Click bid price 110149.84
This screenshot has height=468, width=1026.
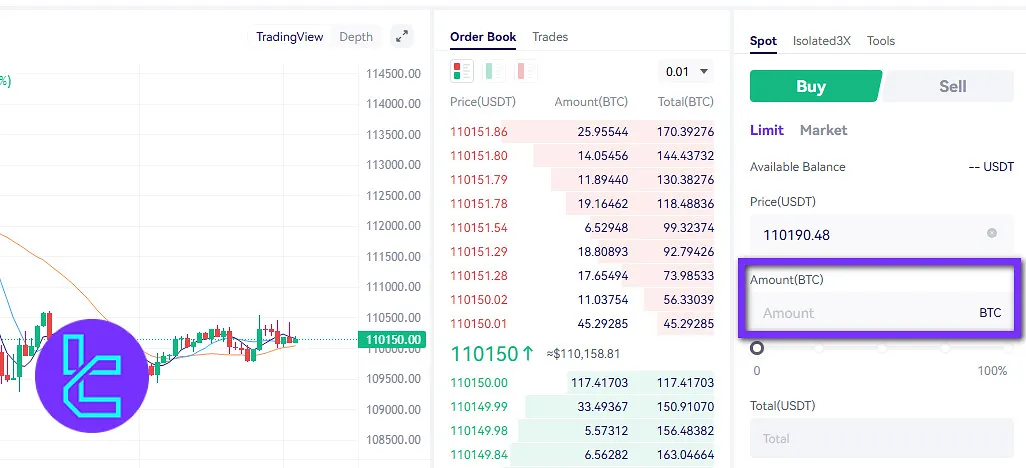[x=479, y=454]
